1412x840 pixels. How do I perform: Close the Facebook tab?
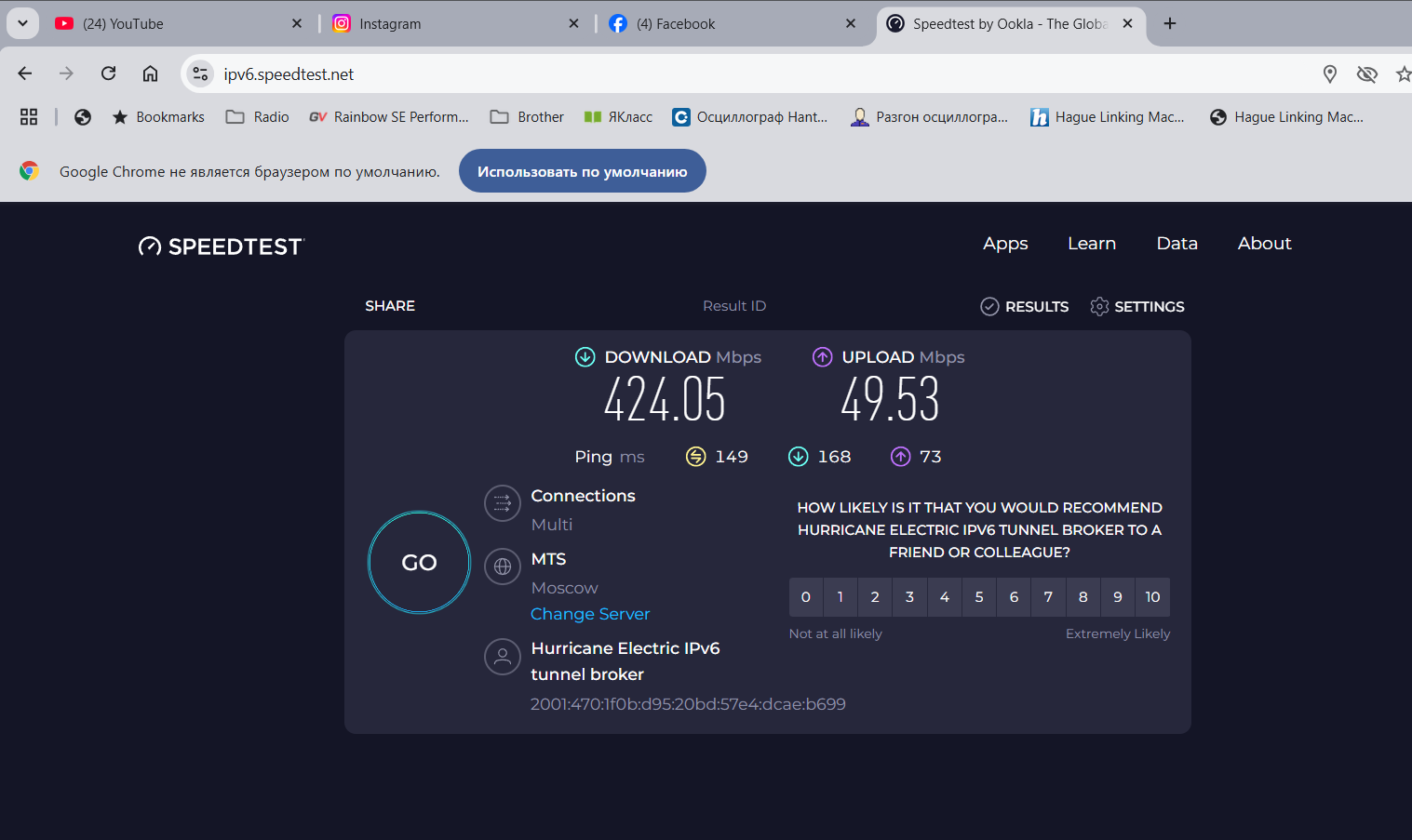851,24
